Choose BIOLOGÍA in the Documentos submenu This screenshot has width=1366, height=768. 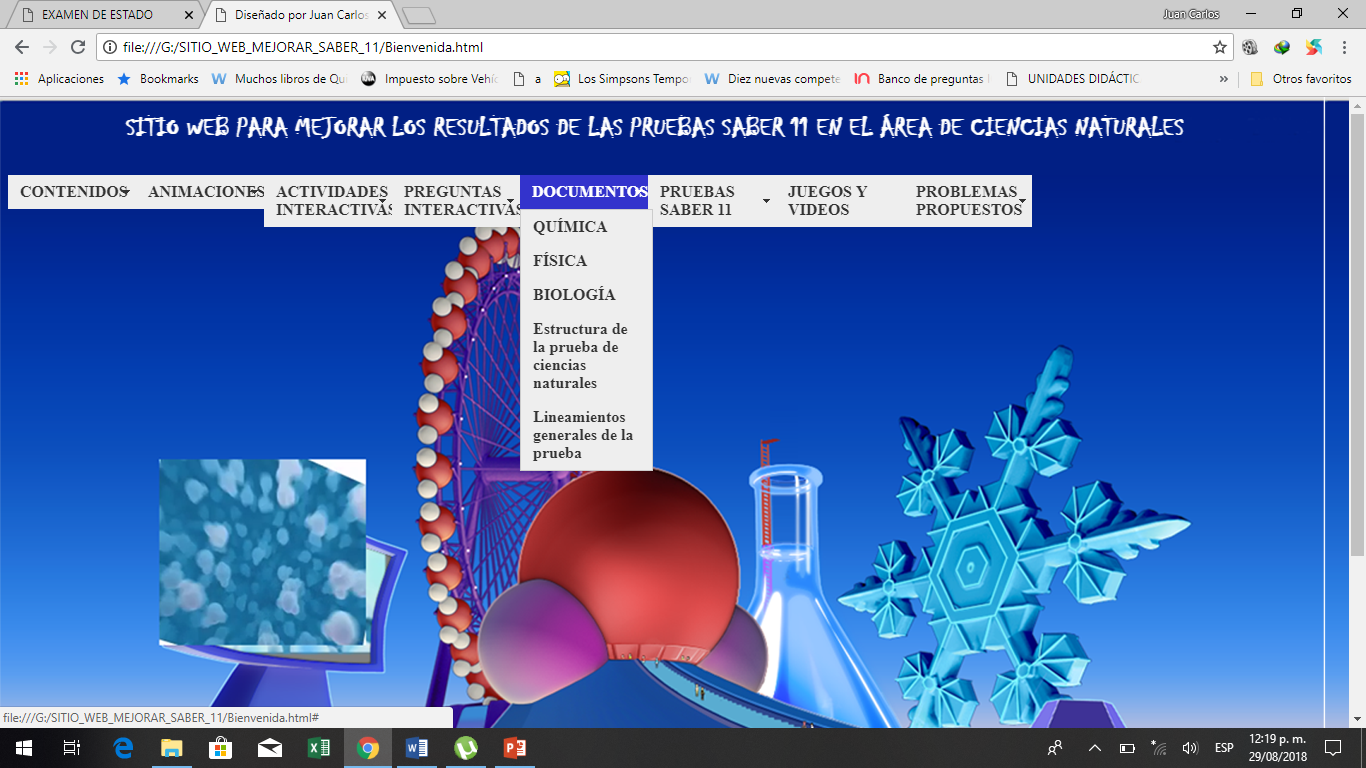(x=574, y=295)
